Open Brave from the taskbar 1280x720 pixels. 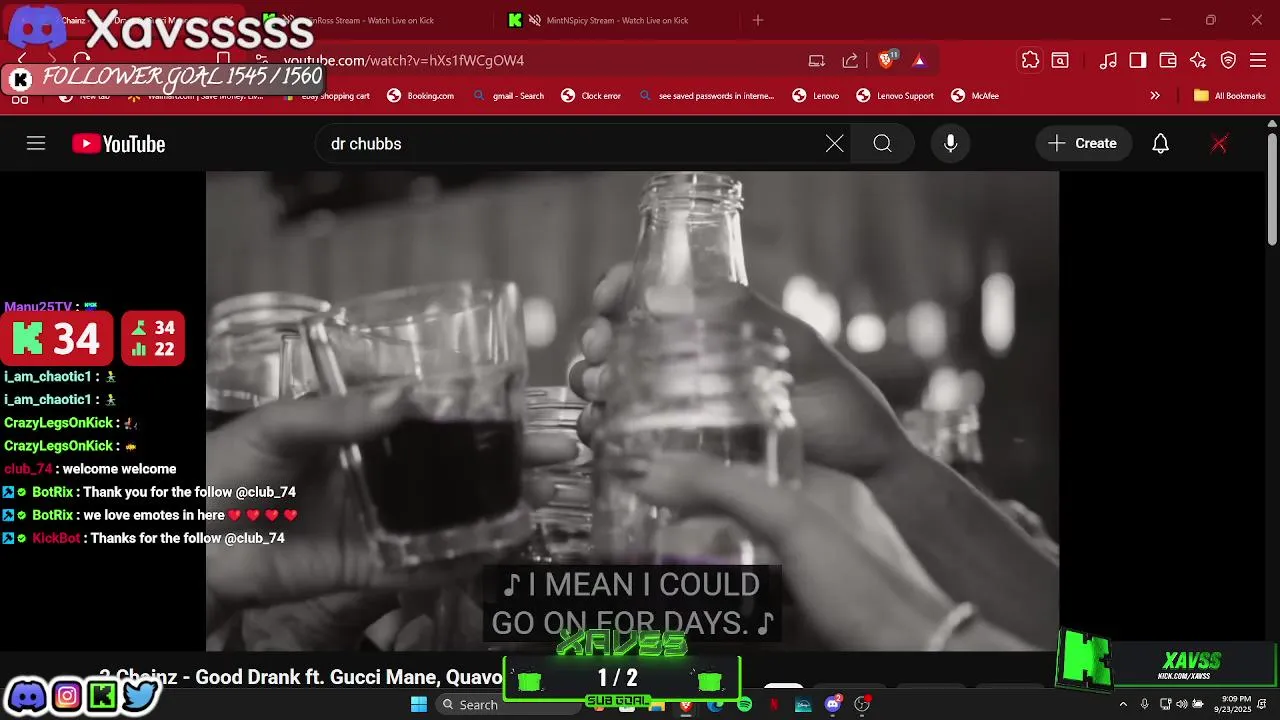coord(685,705)
